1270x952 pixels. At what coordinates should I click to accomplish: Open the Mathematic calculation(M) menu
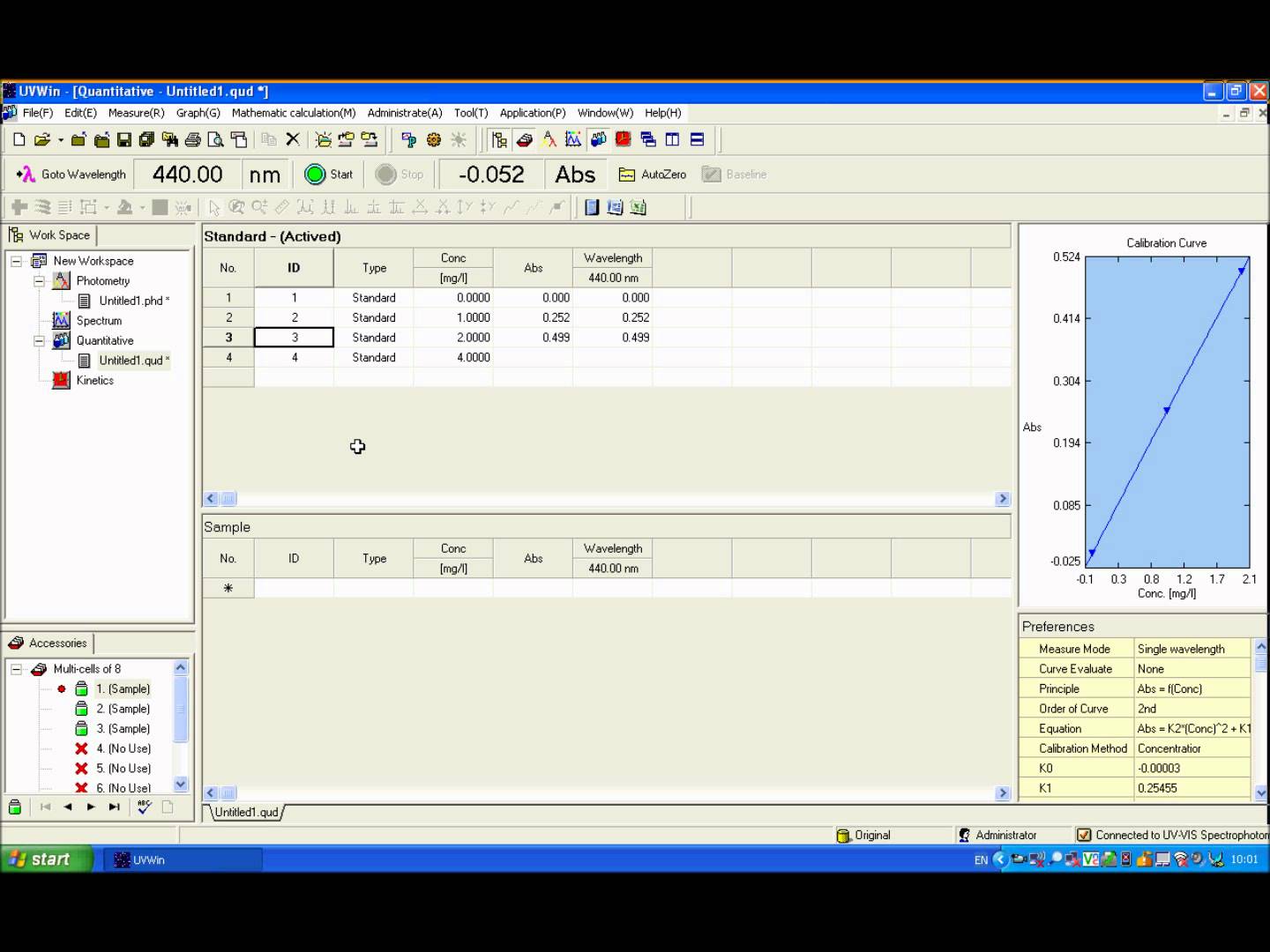point(293,113)
